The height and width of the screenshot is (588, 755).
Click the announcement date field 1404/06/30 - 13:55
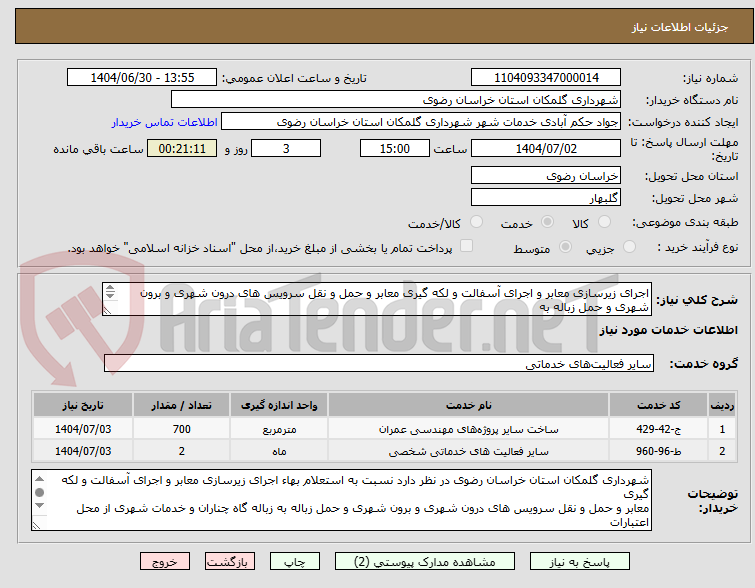pos(142,78)
